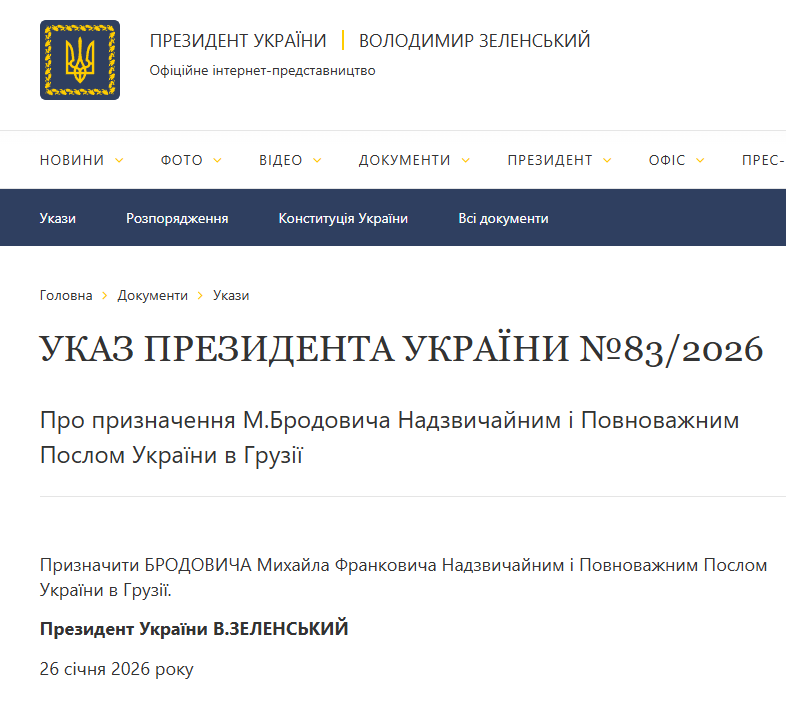Select the Укази tab in blue bar
This screenshot has height=714, width=786.
[58, 218]
